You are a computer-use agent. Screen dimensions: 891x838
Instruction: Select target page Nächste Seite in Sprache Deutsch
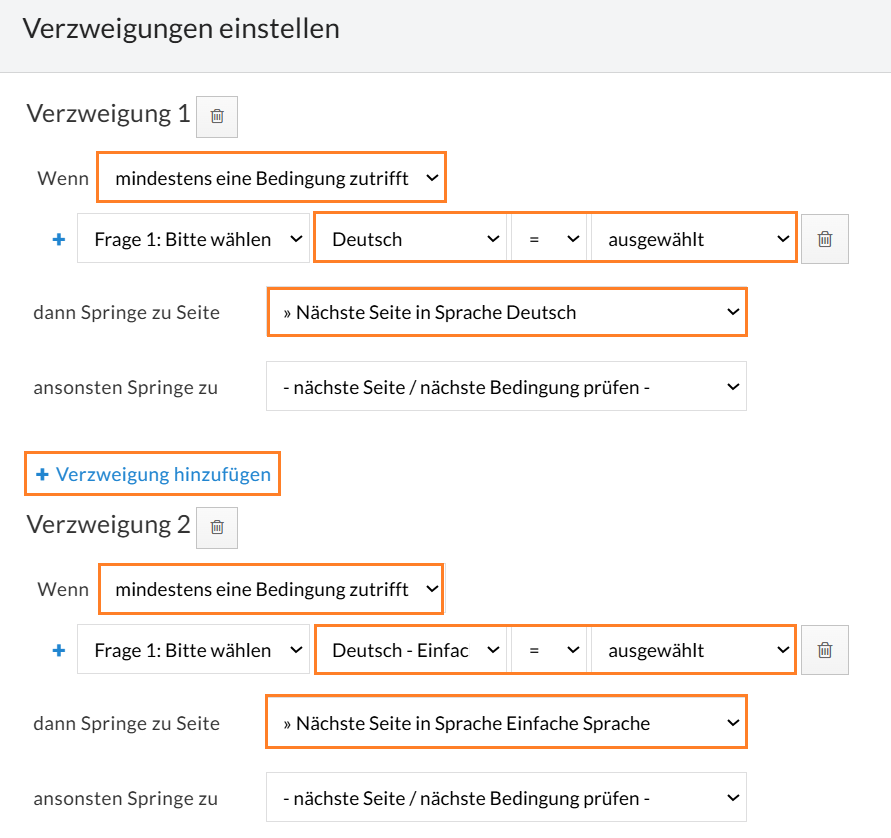click(x=507, y=312)
